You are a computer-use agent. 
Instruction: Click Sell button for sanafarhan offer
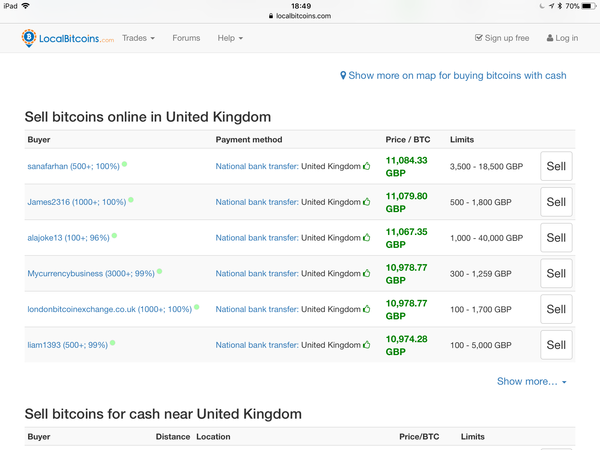556,166
